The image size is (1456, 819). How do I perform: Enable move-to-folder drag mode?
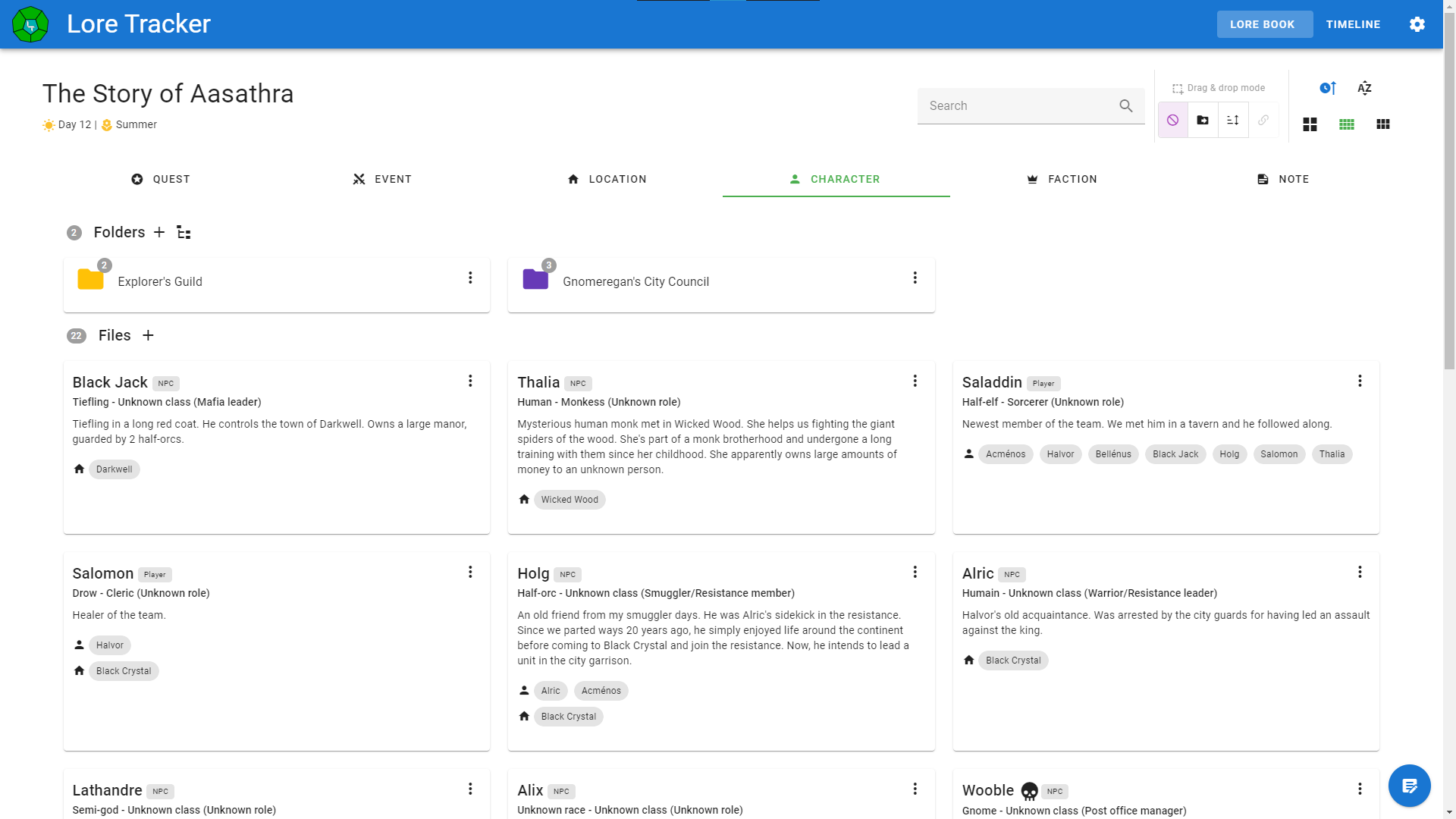click(x=1203, y=120)
